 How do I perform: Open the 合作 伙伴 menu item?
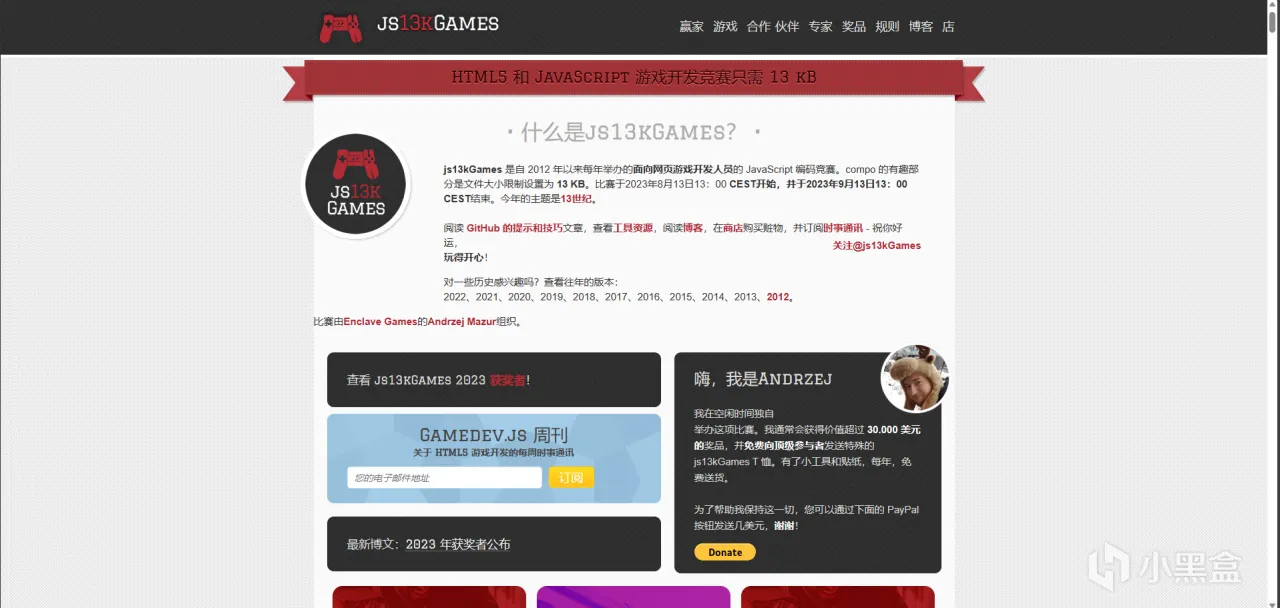773,27
